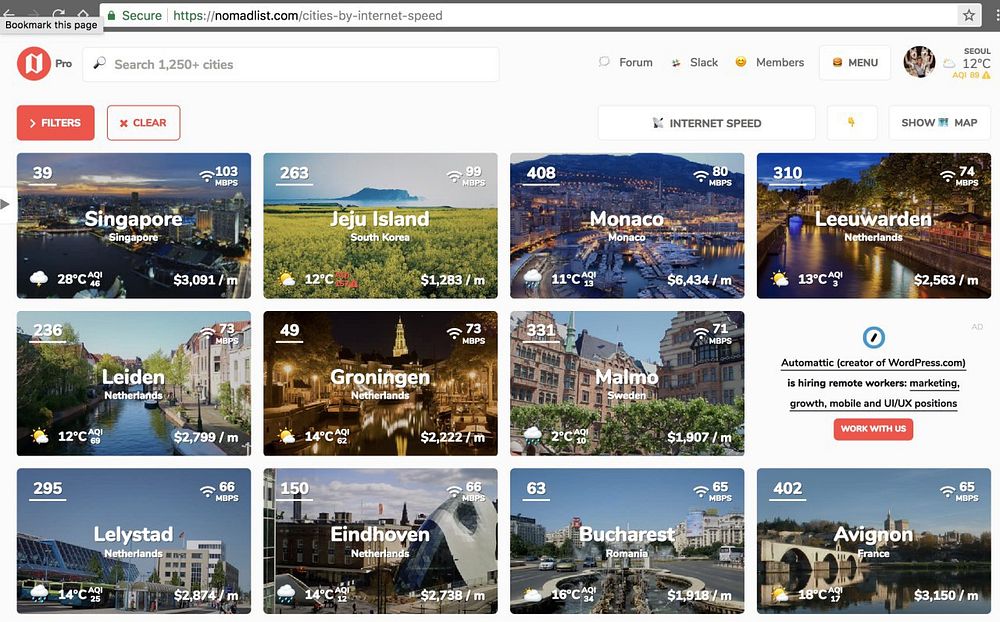Click the wifi icon on Jeju Island card
This screenshot has width=1000, height=622.
[453, 175]
